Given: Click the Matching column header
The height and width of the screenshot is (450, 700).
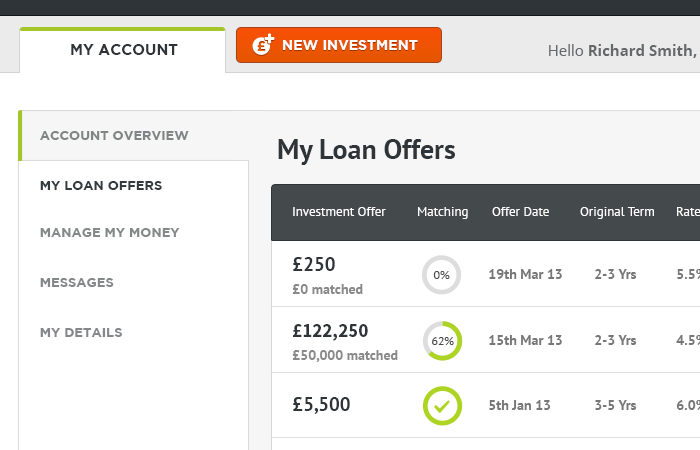Looking at the screenshot, I should pyautogui.click(x=442, y=212).
